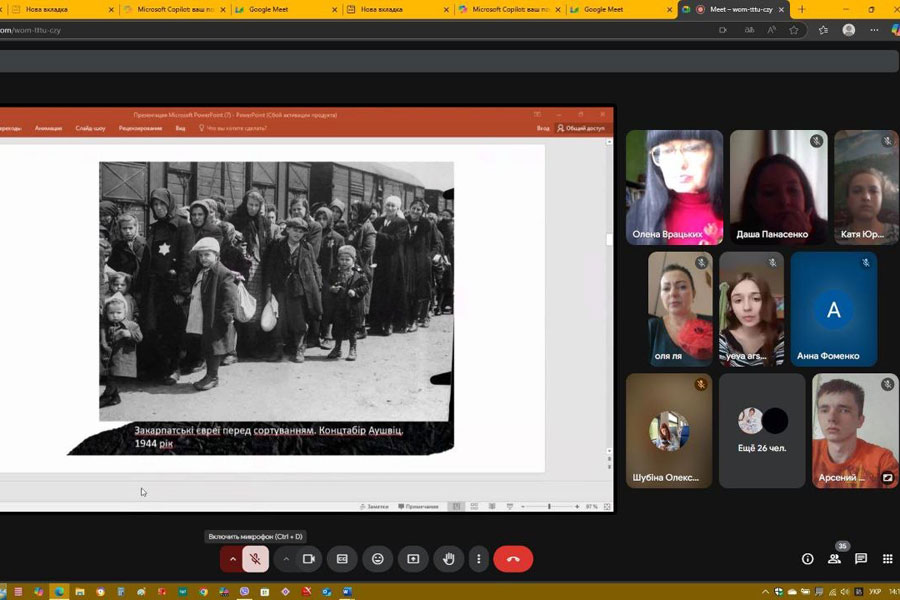
Task: Show the participants list
Action: [x=834, y=559]
